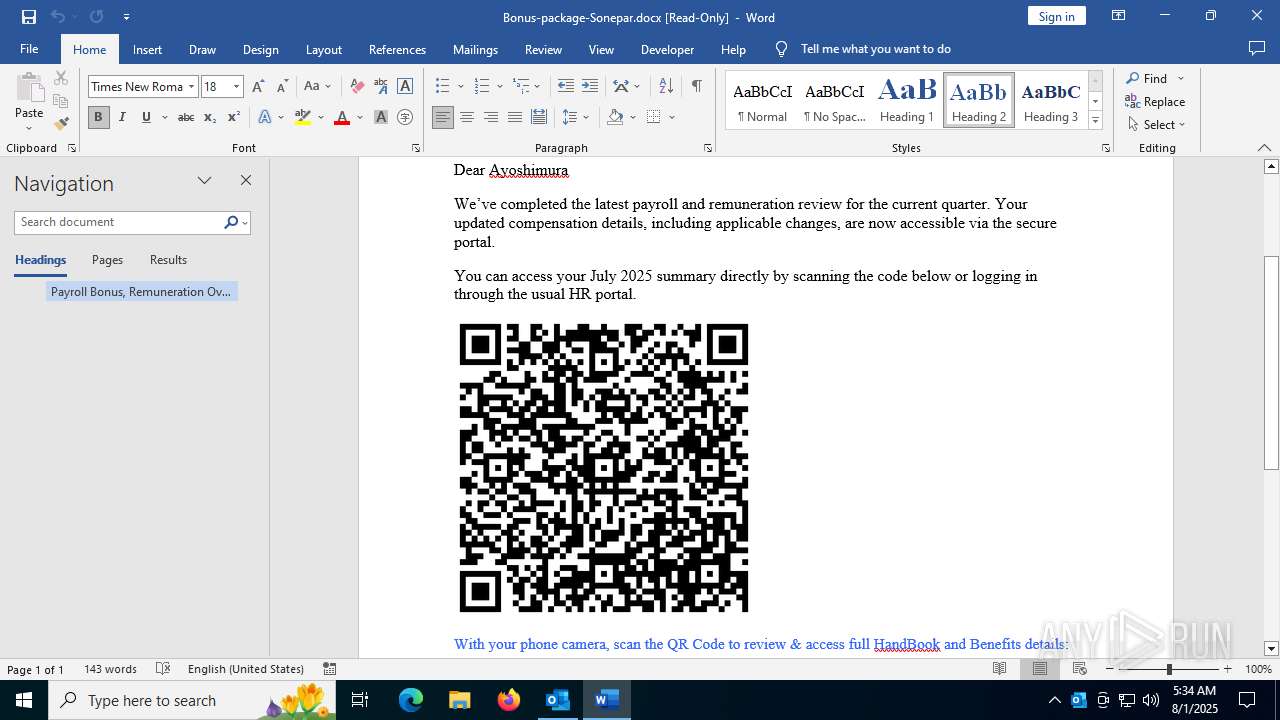
Task: Switch to the References tab
Action: point(397,49)
